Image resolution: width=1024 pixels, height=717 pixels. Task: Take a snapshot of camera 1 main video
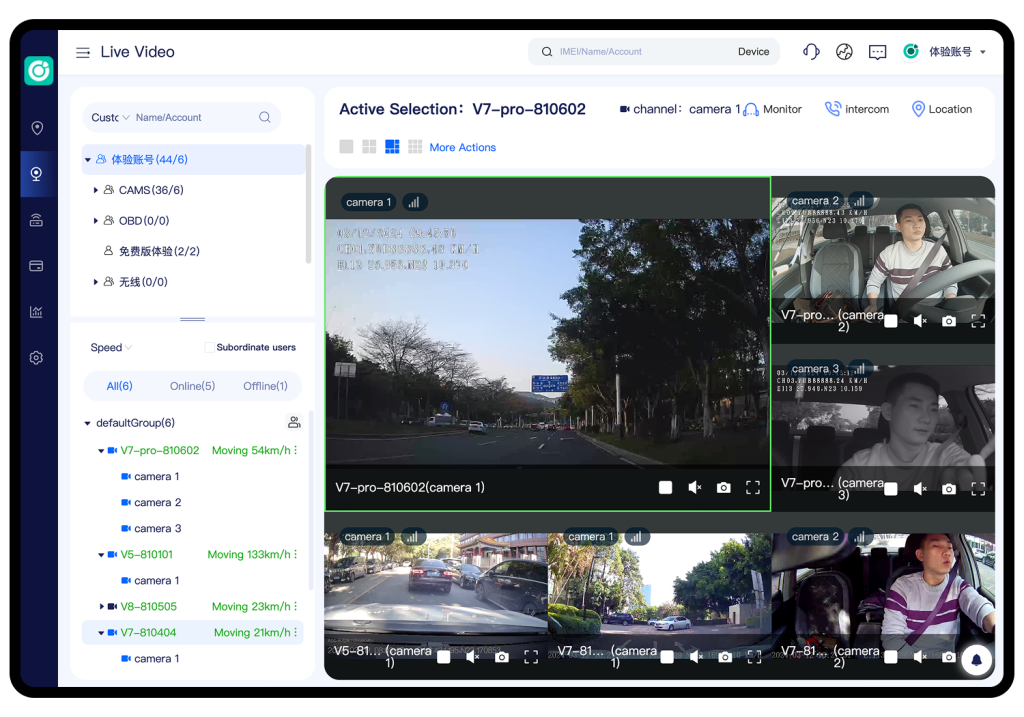pos(723,487)
